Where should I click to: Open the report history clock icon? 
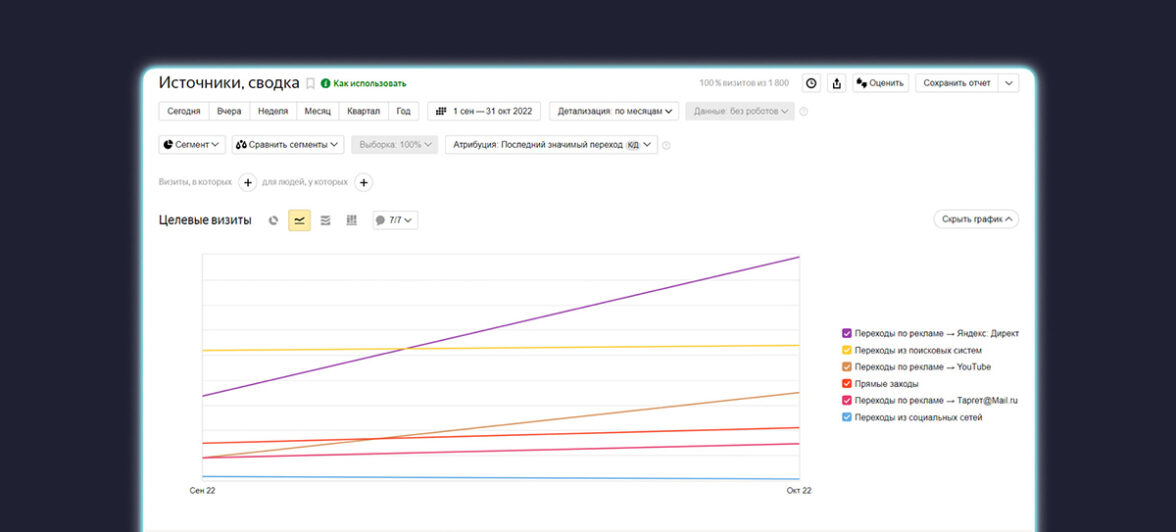[x=811, y=83]
